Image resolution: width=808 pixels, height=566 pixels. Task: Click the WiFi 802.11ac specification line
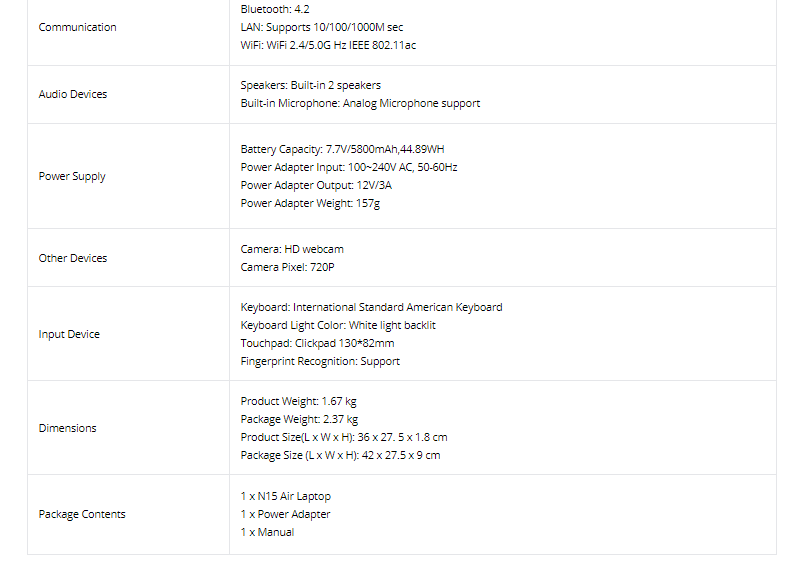(x=328, y=45)
